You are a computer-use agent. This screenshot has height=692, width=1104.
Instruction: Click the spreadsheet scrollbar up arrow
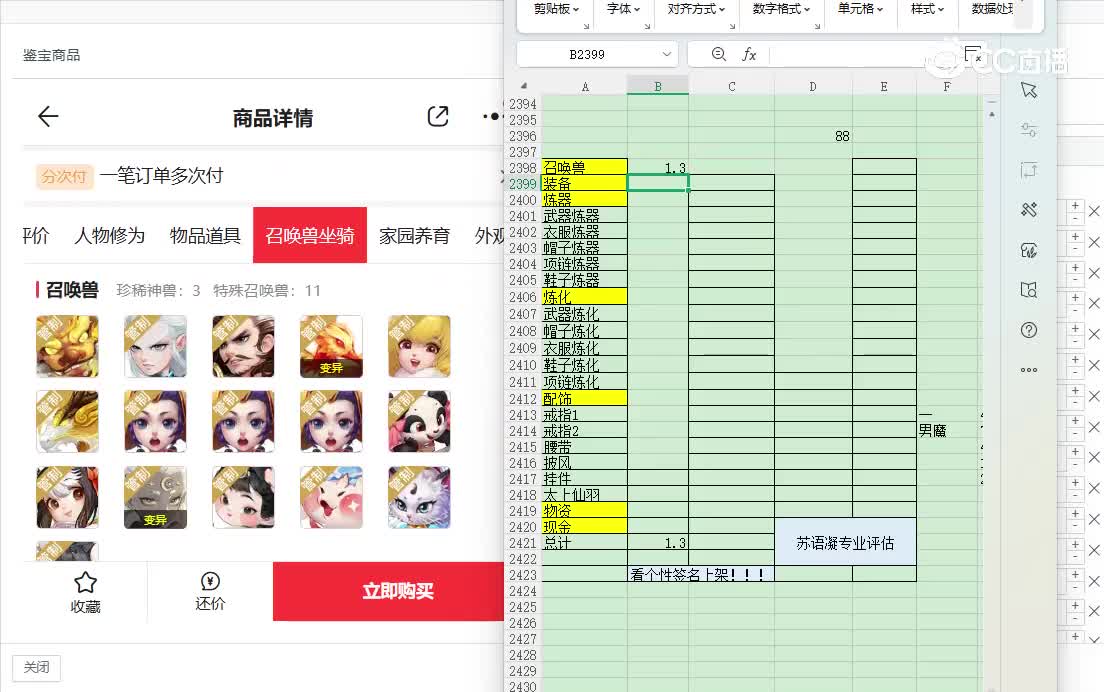click(x=992, y=113)
